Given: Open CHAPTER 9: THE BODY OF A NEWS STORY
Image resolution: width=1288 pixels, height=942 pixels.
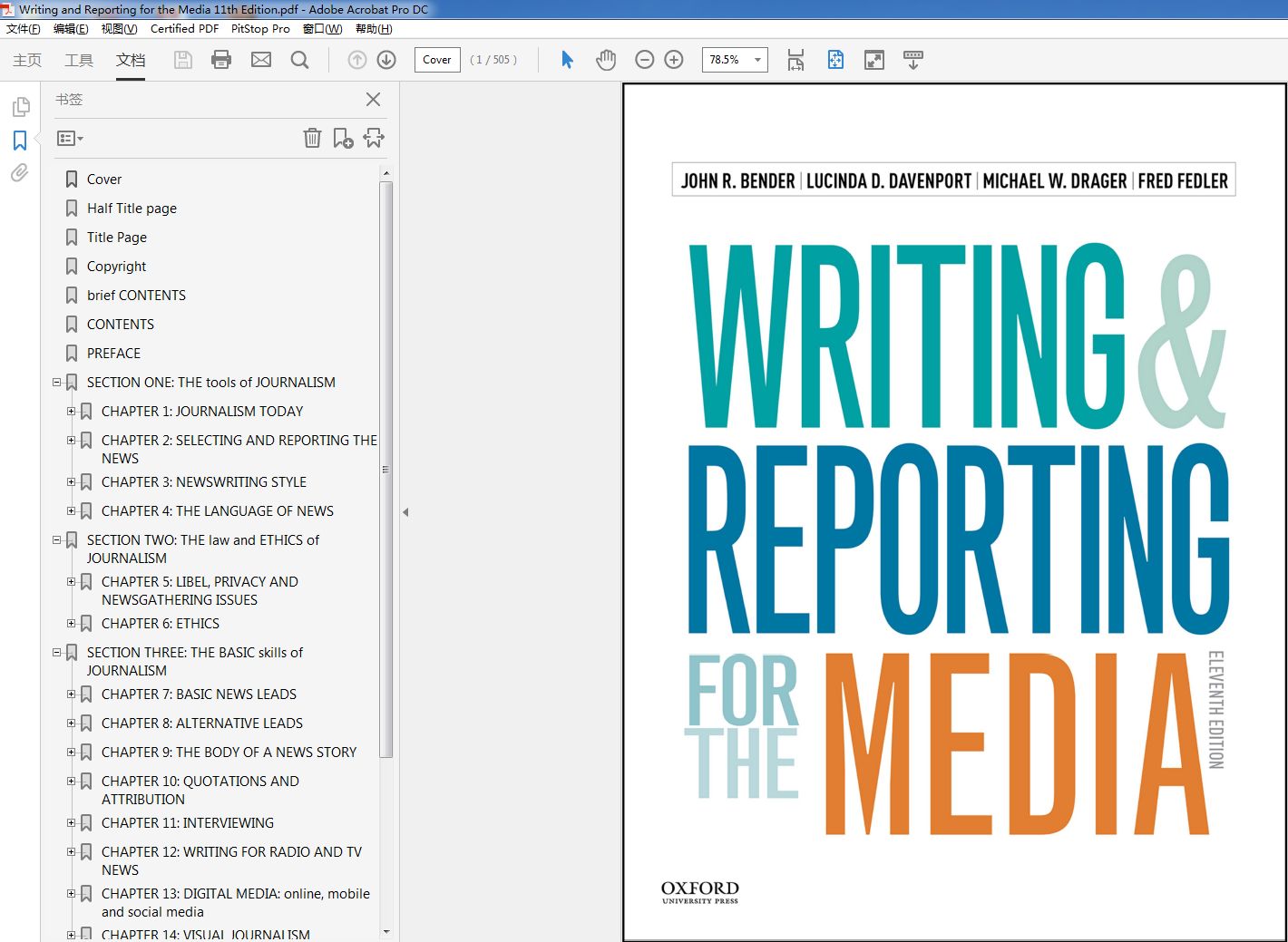Looking at the screenshot, I should (229, 753).
